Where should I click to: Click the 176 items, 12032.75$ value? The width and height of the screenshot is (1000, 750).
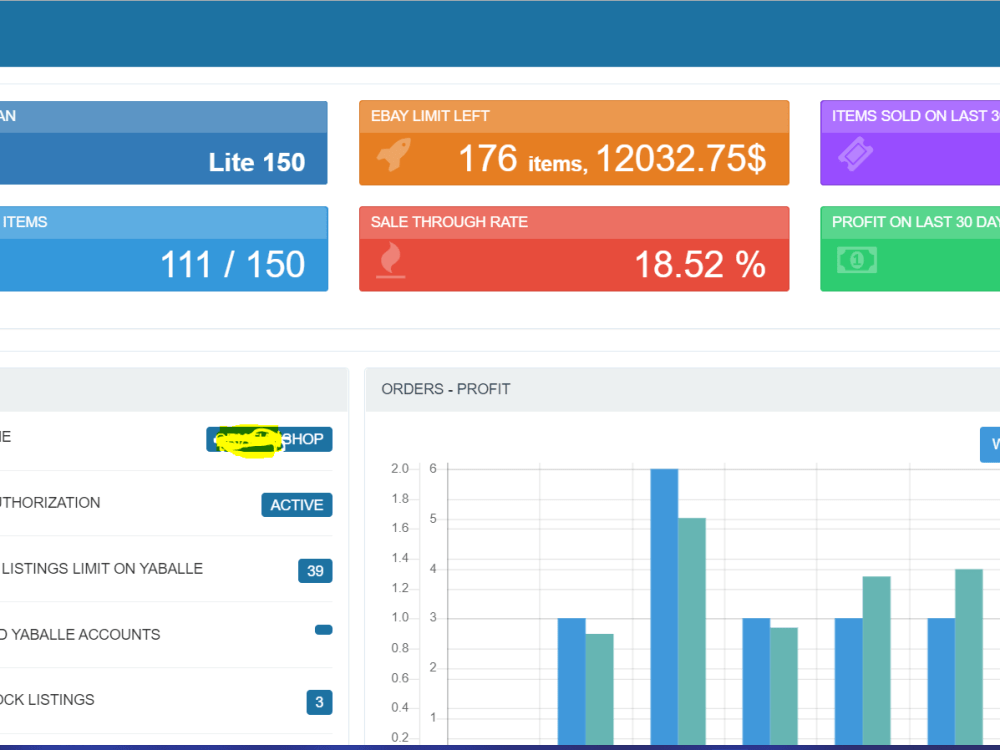click(x=612, y=158)
